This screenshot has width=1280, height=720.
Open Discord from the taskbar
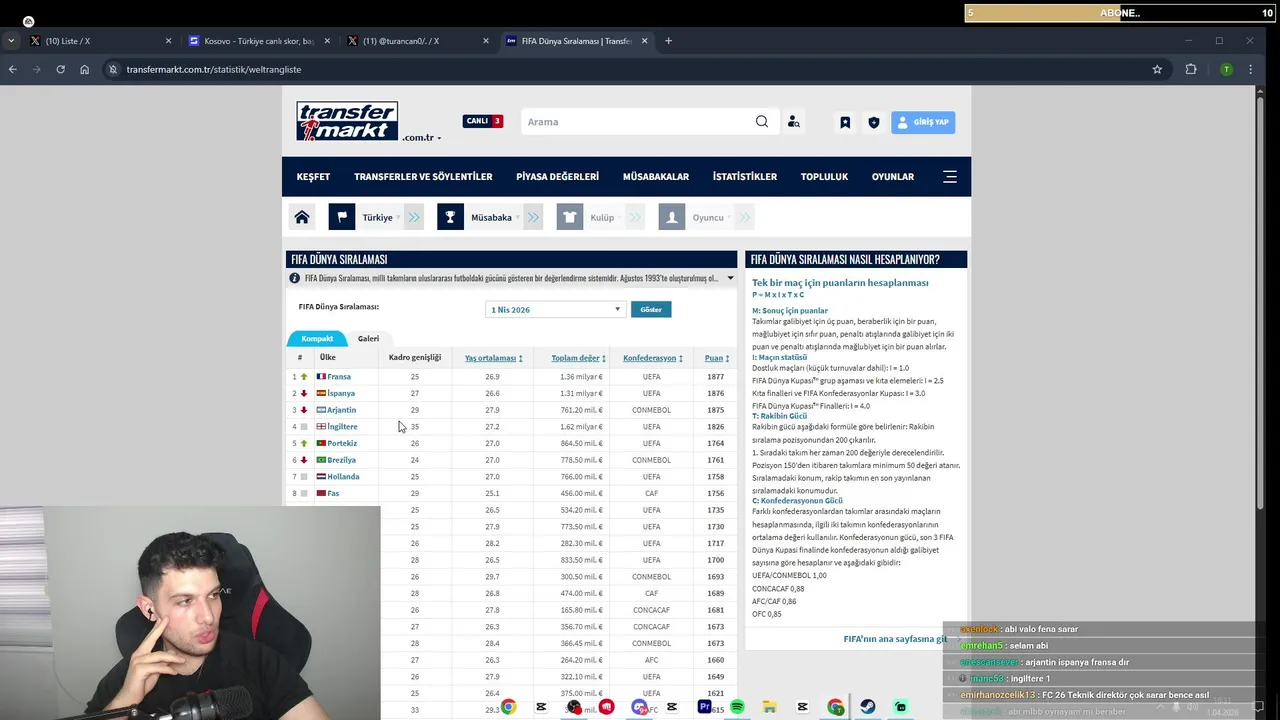[x=639, y=707]
